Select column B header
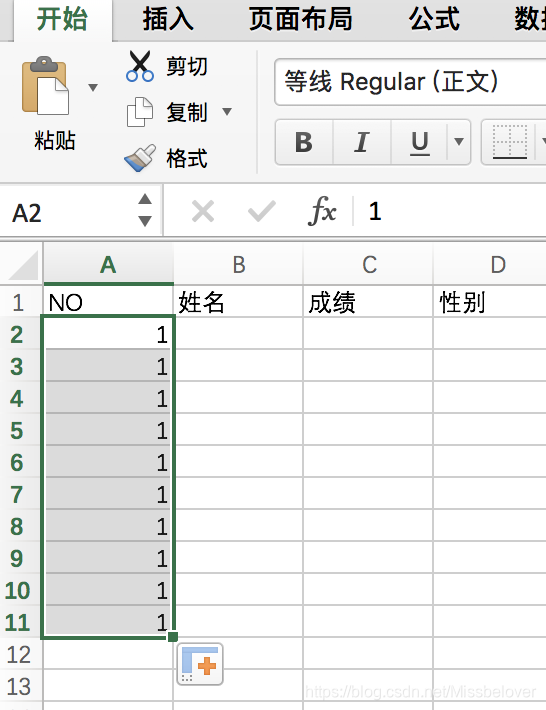The width and height of the screenshot is (546, 710). click(239, 265)
